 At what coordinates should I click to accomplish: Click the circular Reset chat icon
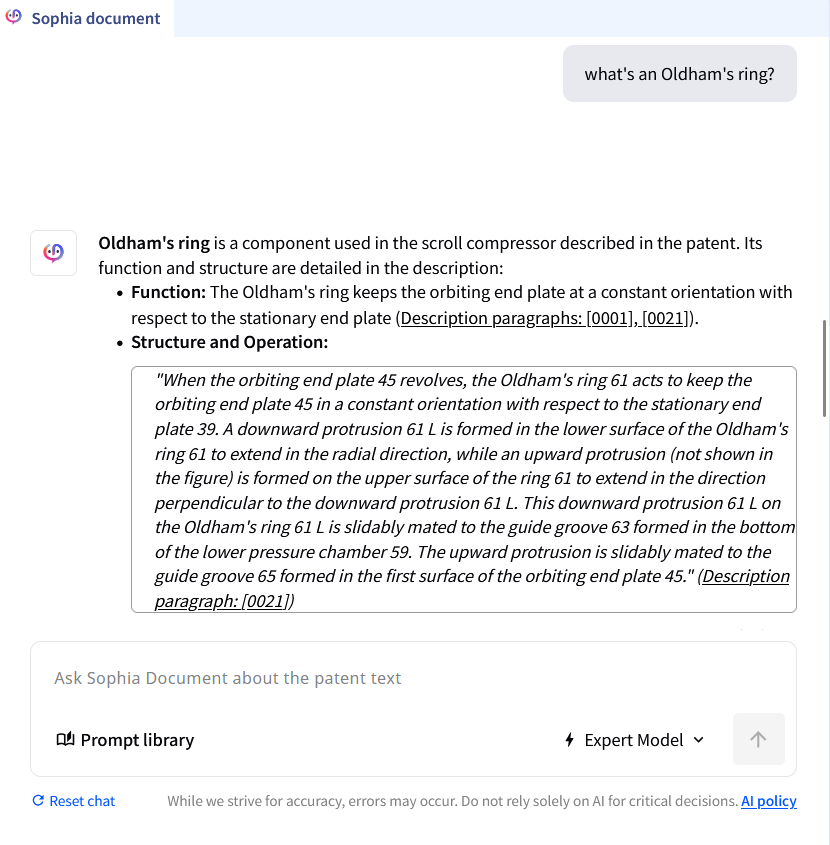click(x=38, y=801)
